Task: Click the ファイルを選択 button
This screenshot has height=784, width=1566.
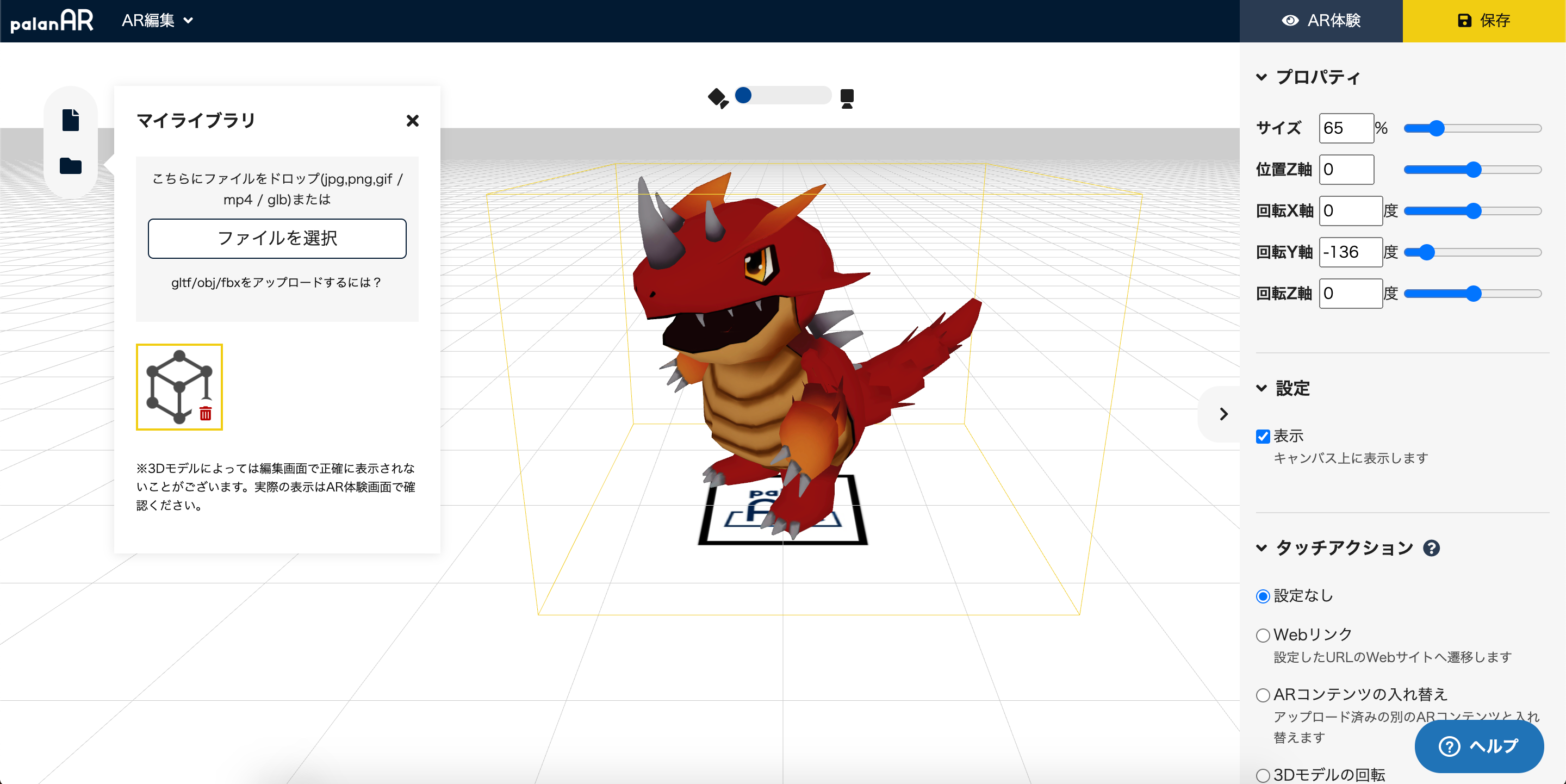Action: (277, 238)
